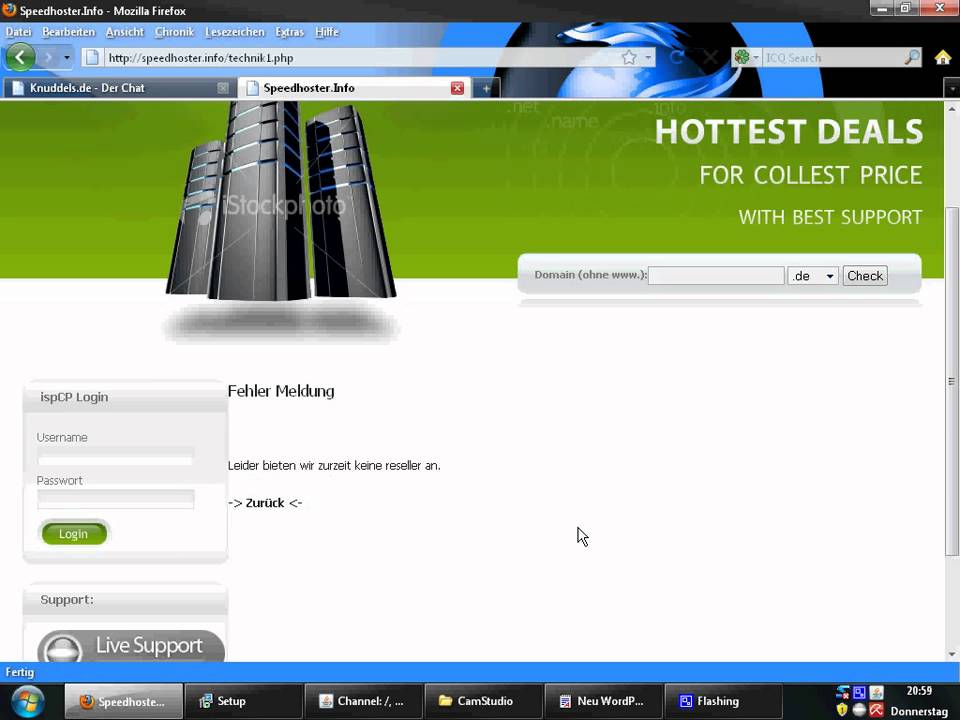Open the list all tabs dropdown
The width and height of the screenshot is (960, 720).
tap(952, 89)
